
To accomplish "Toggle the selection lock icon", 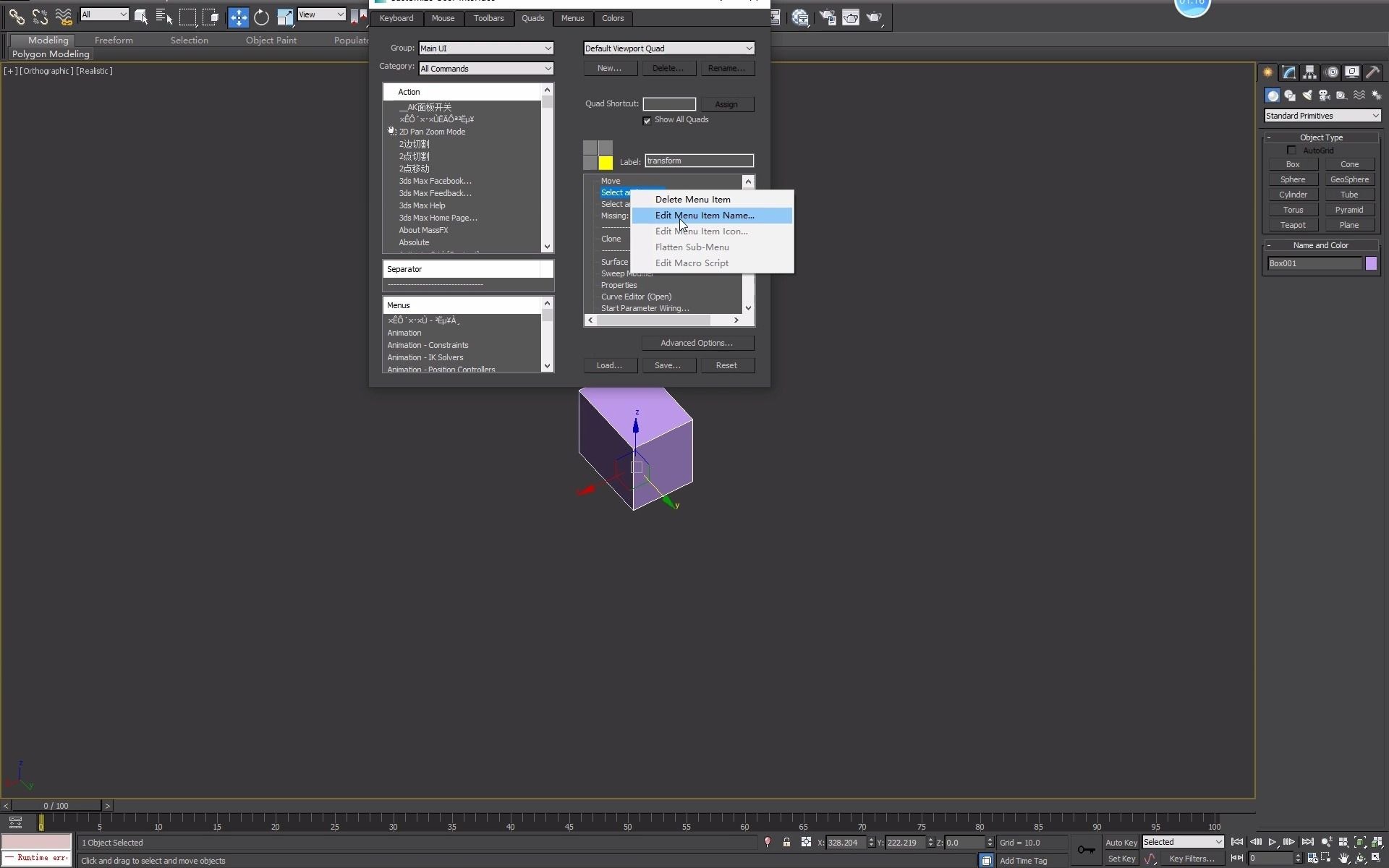I will [786, 842].
